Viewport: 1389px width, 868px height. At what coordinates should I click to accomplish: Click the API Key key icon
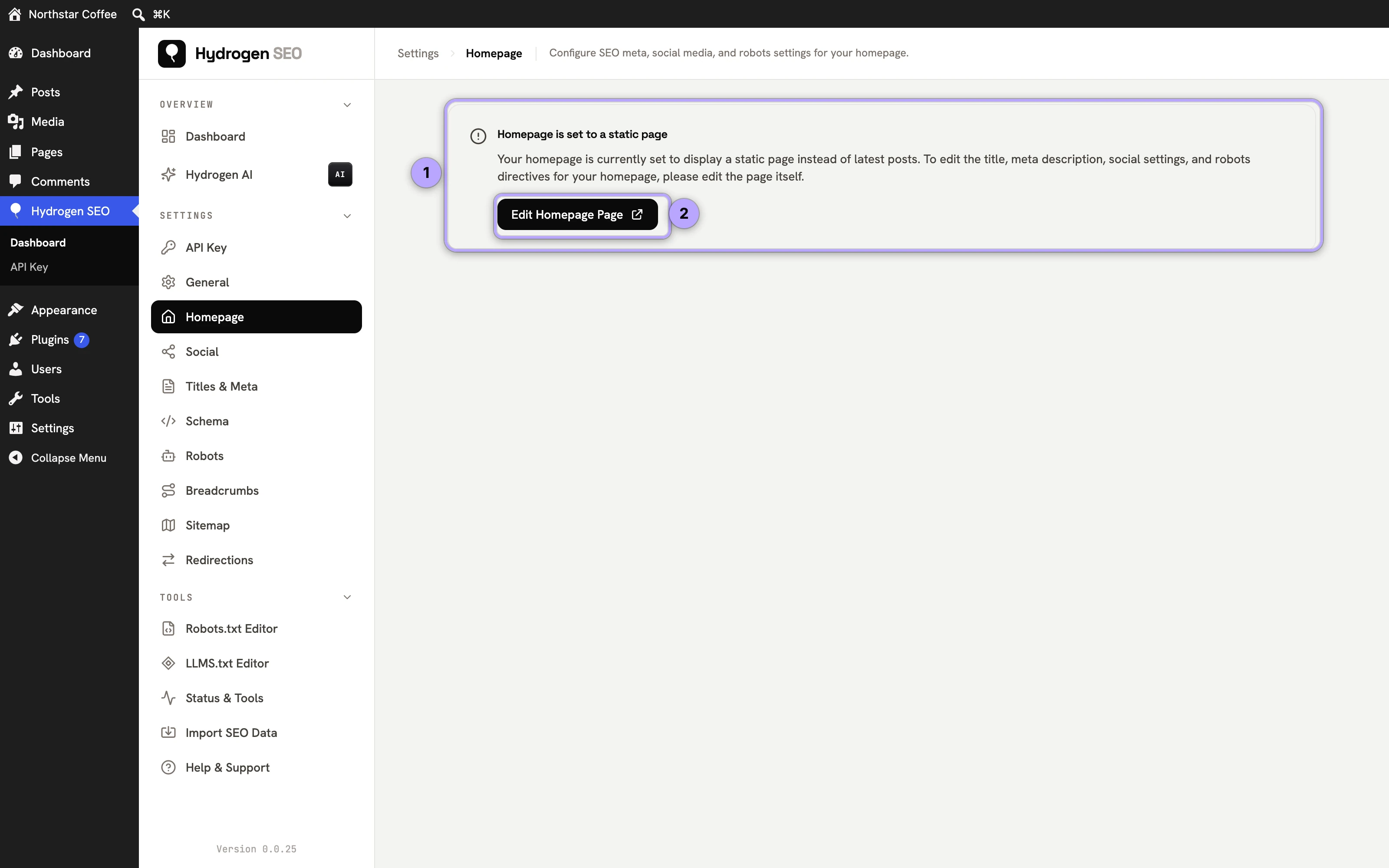(x=168, y=247)
